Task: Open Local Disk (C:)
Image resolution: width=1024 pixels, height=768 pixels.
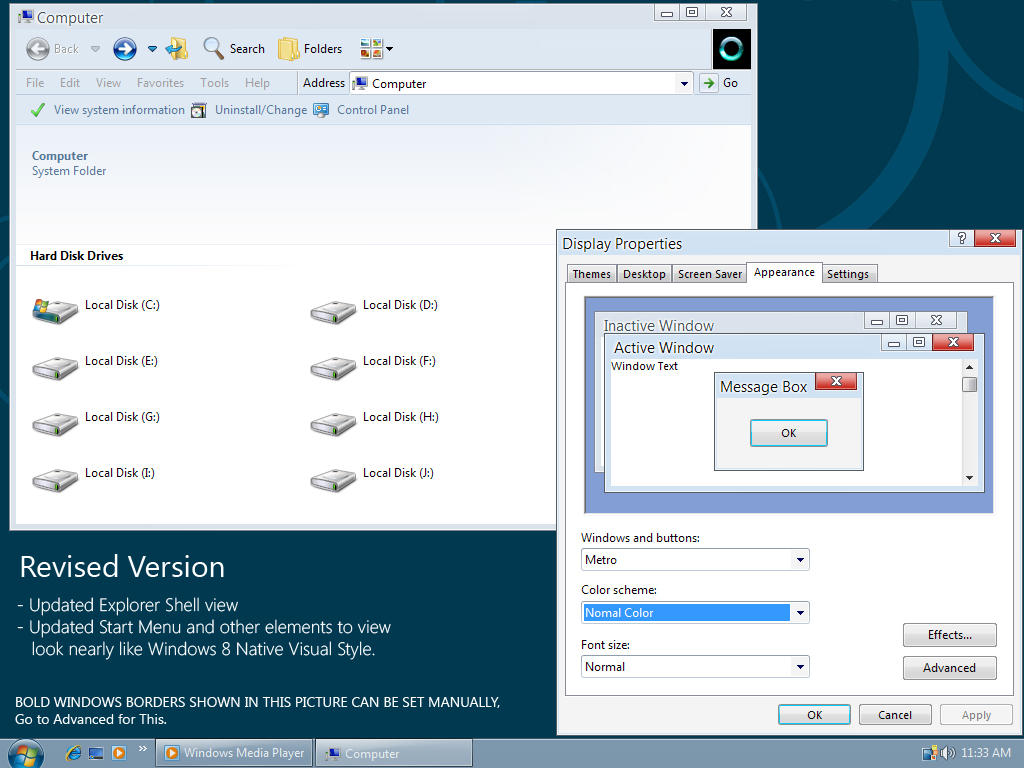Action: click(122, 305)
